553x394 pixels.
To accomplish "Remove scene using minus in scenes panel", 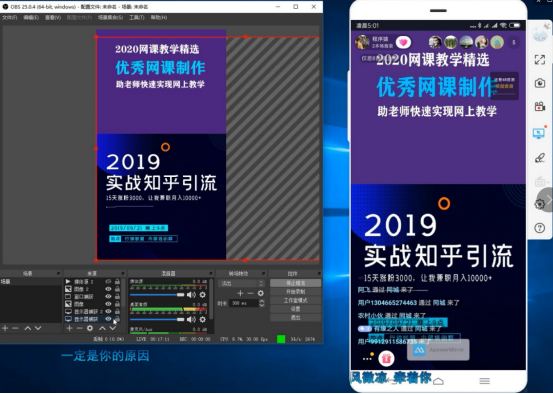I will pyautogui.click(x=15, y=328).
